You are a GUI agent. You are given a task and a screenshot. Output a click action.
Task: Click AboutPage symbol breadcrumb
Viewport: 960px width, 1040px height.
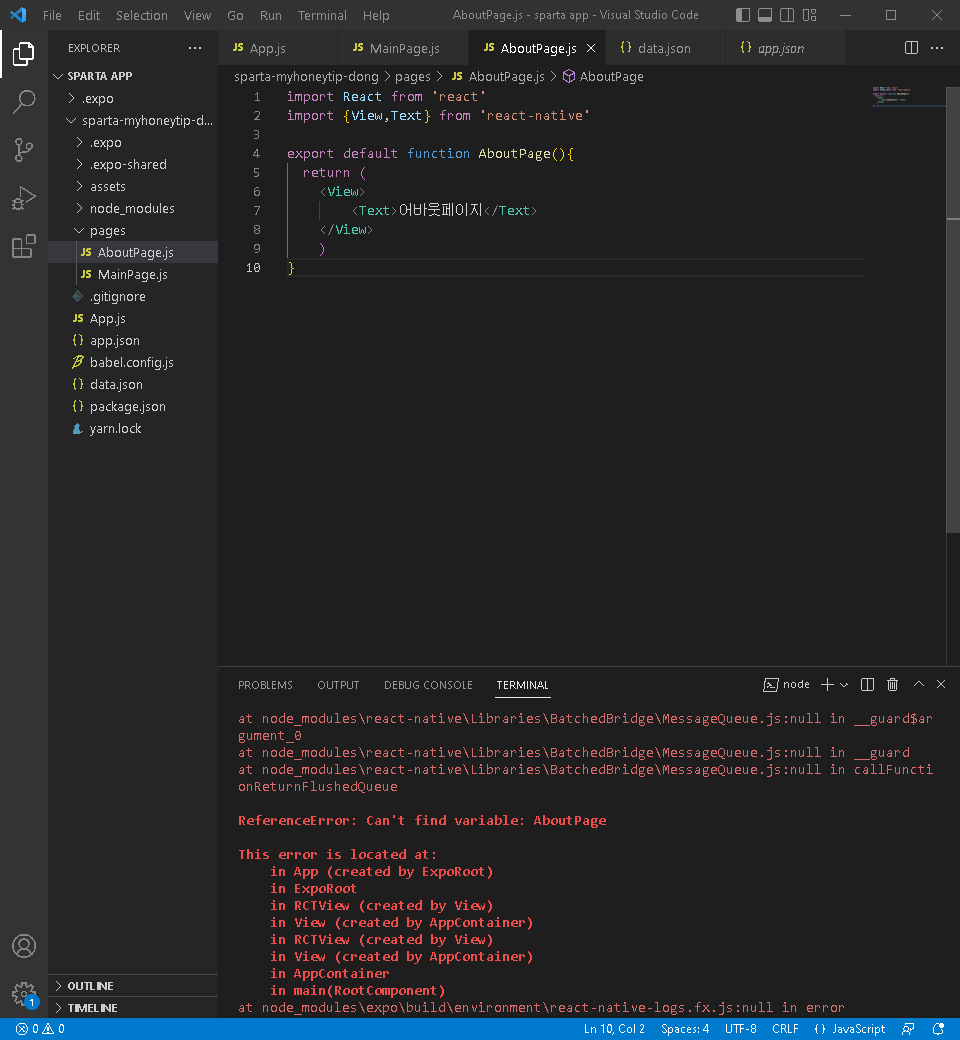coord(603,77)
